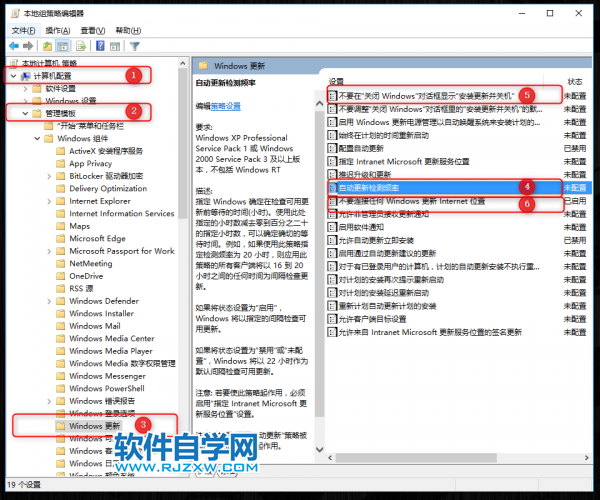Click the 软件设置 folder icon
The image size is (600, 500).
[37, 89]
